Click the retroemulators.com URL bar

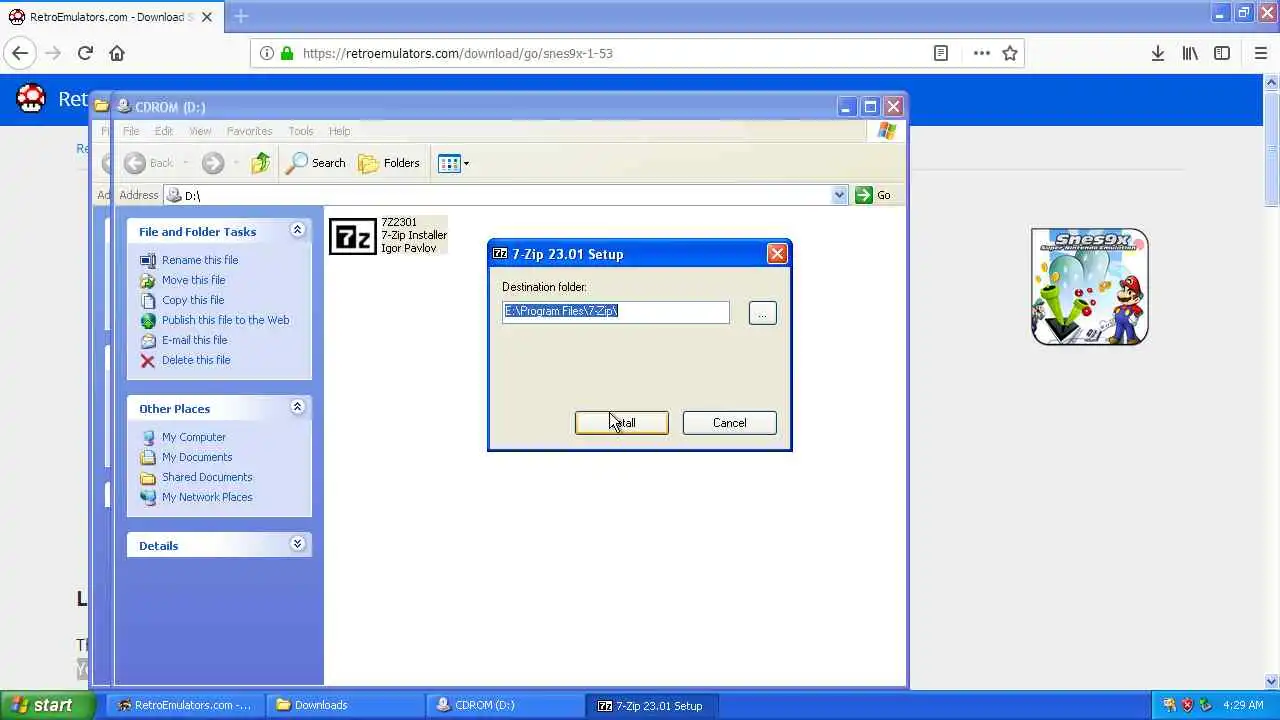tap(610, 53)
